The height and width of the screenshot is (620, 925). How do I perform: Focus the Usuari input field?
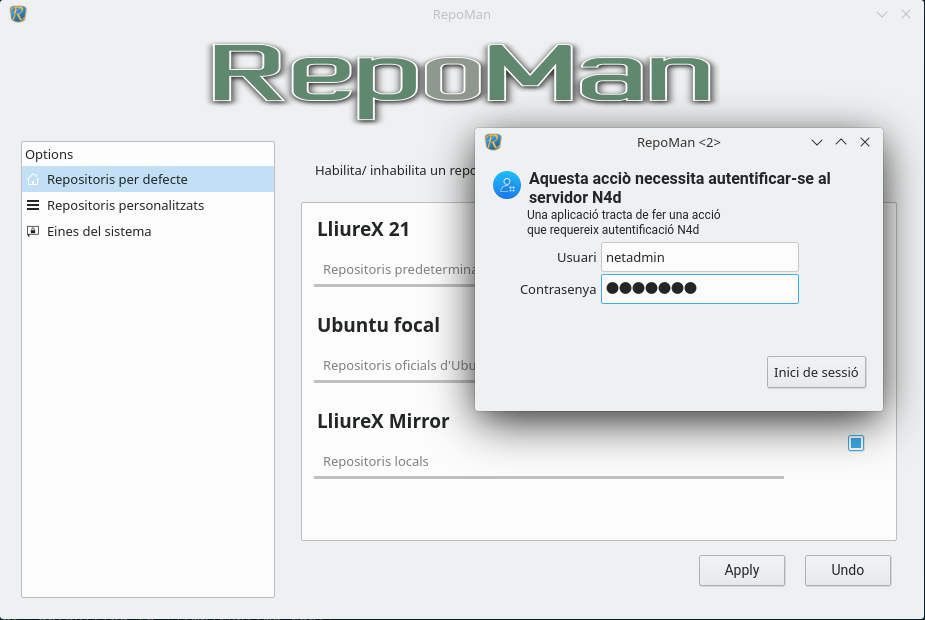pyautogui.click(x=700, y=257)
